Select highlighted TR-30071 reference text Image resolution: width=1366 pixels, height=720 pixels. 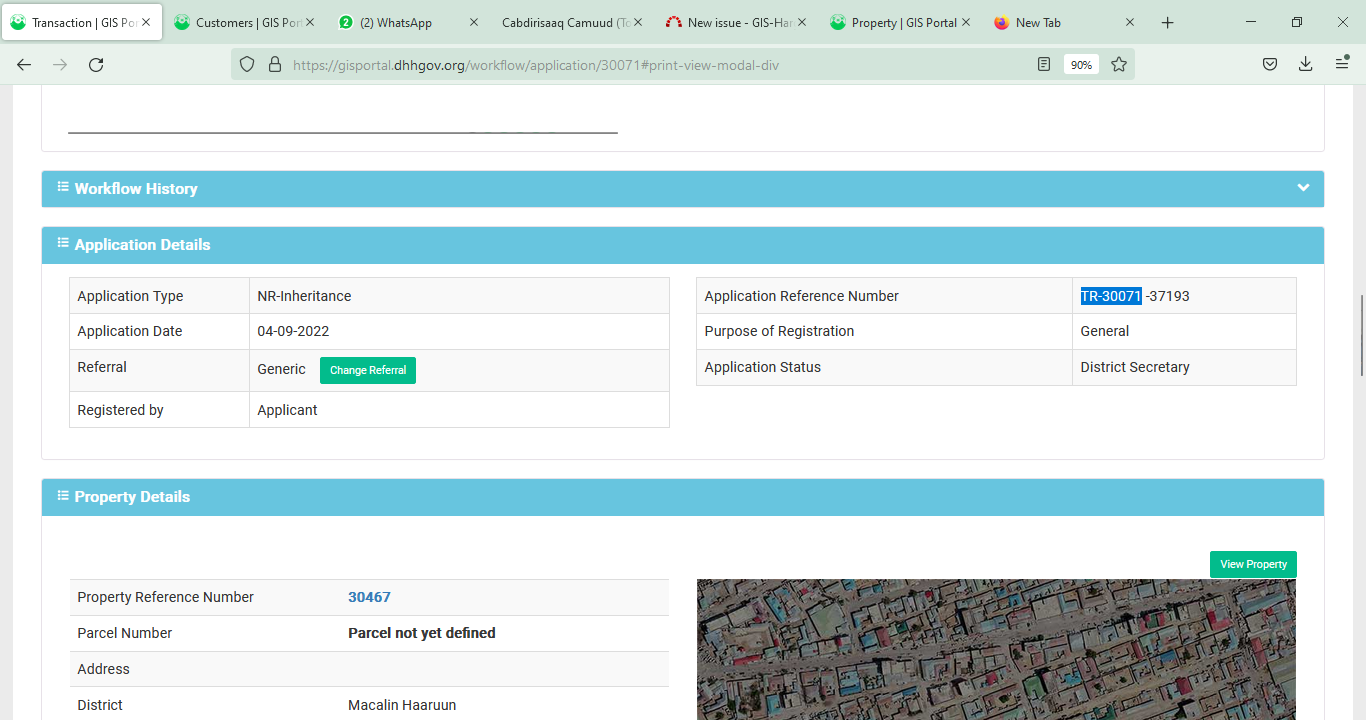point(1111,296)
